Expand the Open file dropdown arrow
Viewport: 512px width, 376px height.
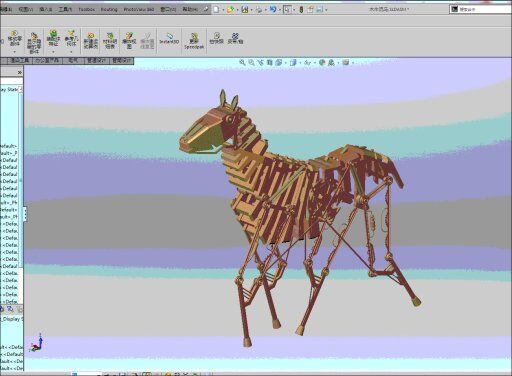[237, 10]
